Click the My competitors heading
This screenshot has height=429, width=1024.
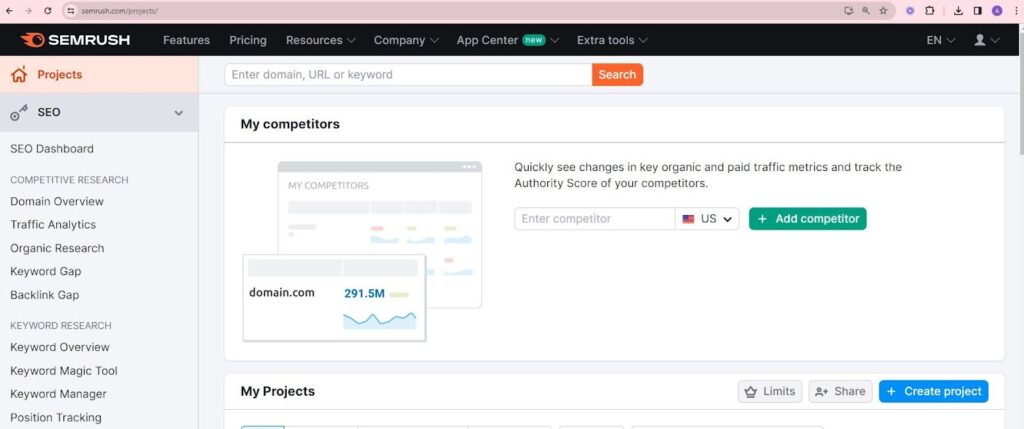(x=290, y=124)
